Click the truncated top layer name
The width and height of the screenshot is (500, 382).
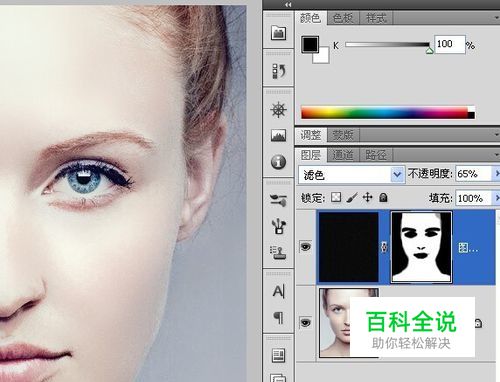point(468,248)
